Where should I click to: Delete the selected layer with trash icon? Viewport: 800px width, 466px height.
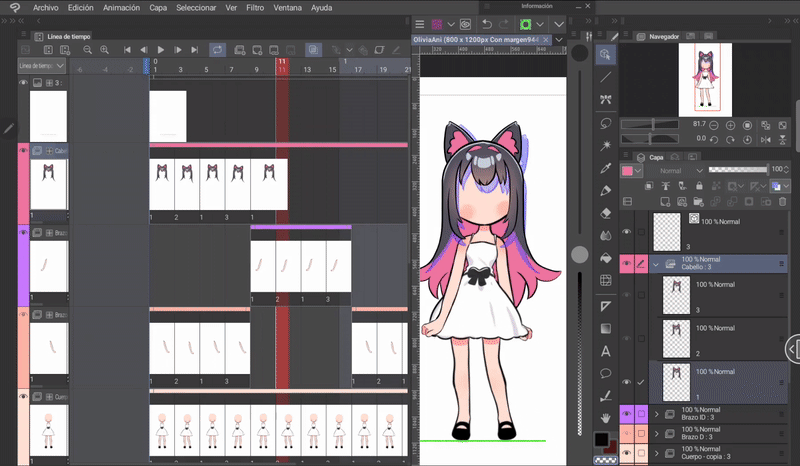(782, 202)
